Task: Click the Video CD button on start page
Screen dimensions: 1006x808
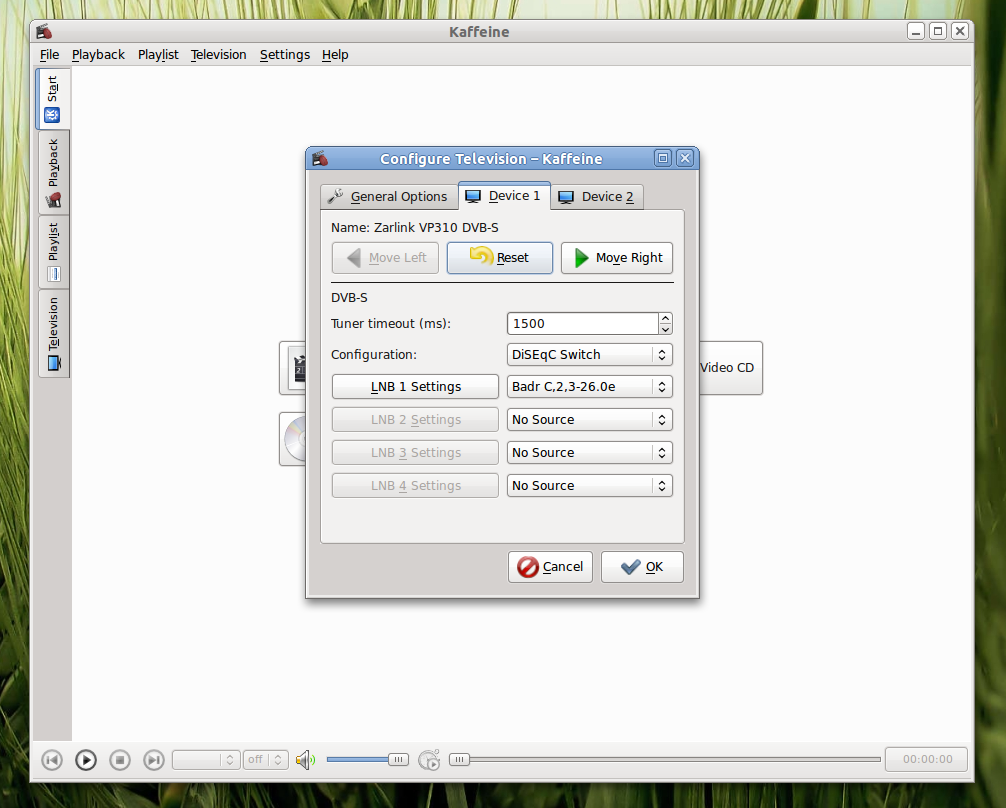Action: [x=730, y=368]
